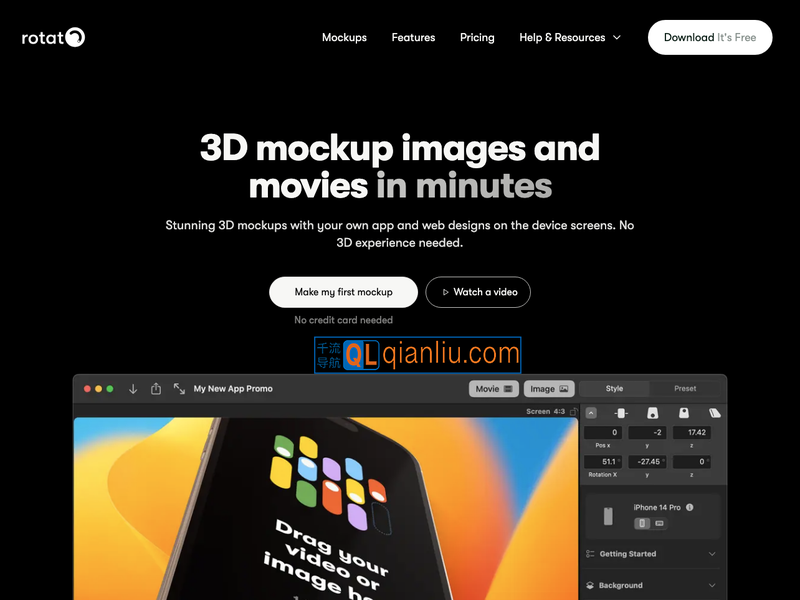
Task: Switch to the Preset tab
Action: tap(685, 389)
